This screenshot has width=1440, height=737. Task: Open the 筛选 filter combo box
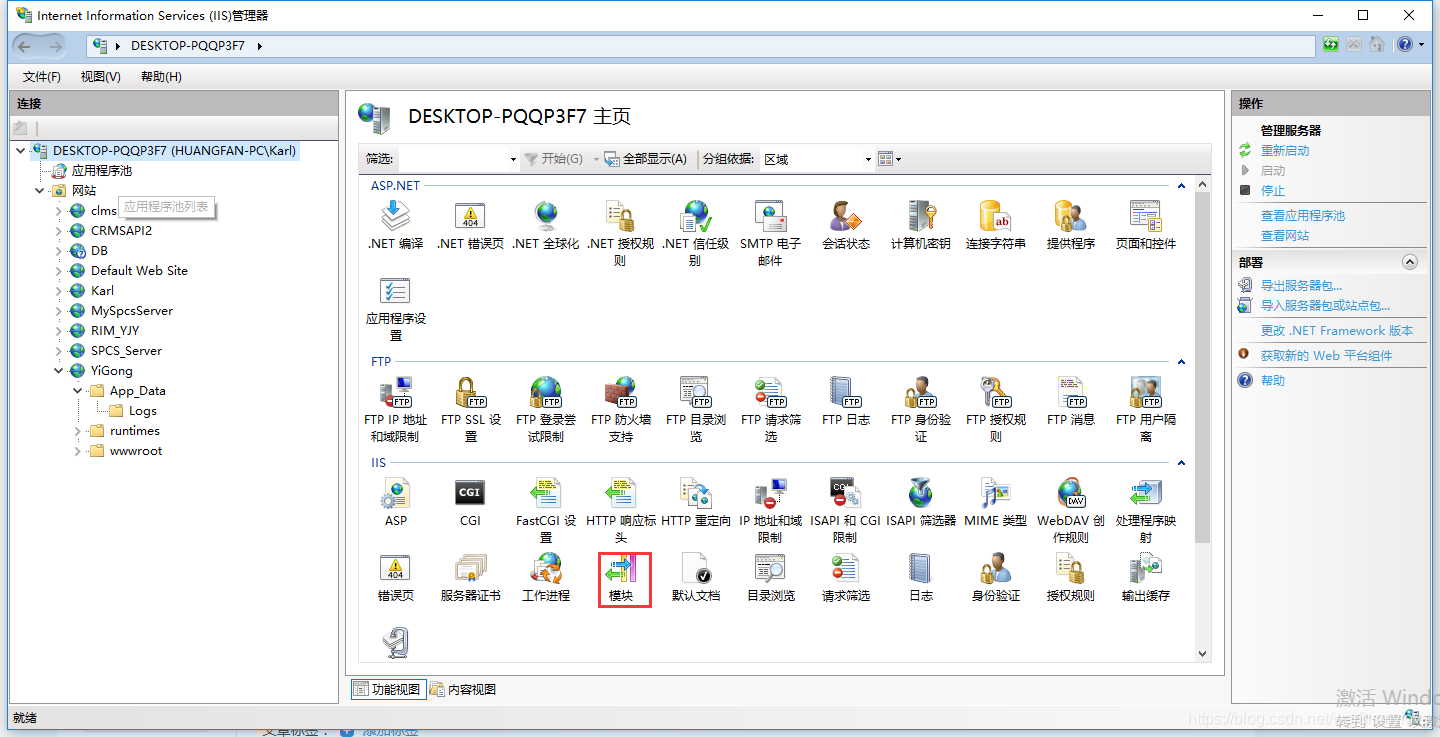(x=458, y=159)
